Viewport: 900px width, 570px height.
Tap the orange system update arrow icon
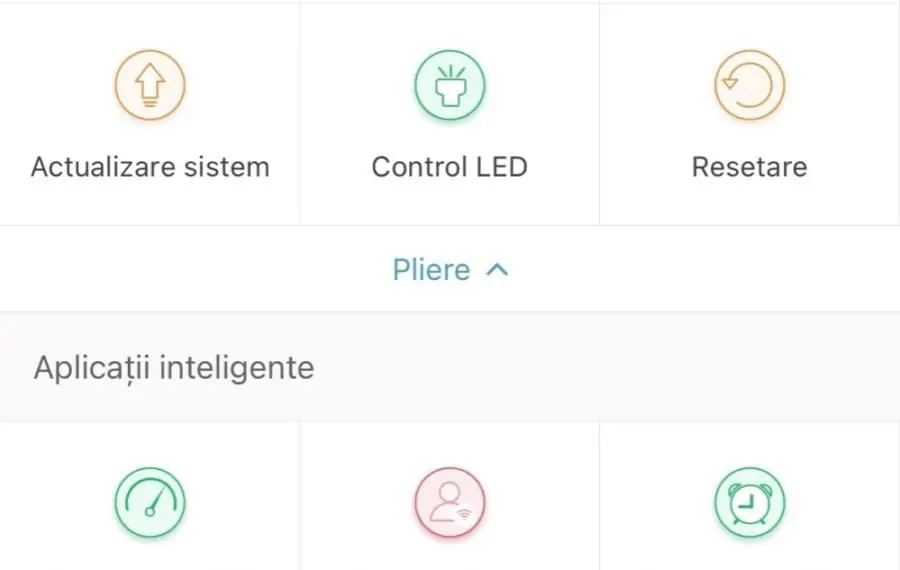point(150,85)
